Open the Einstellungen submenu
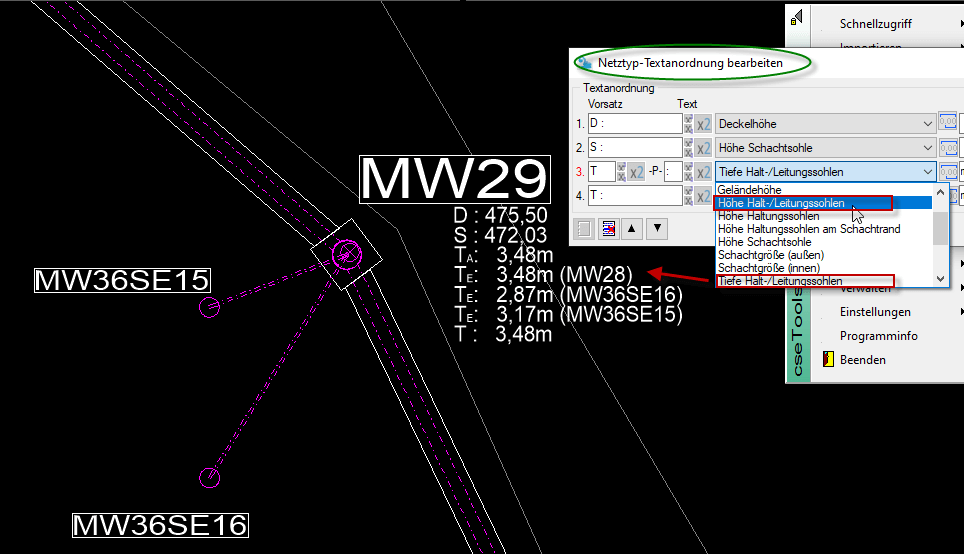This screenshot has height=554, width=964. [x=875, y=312]
